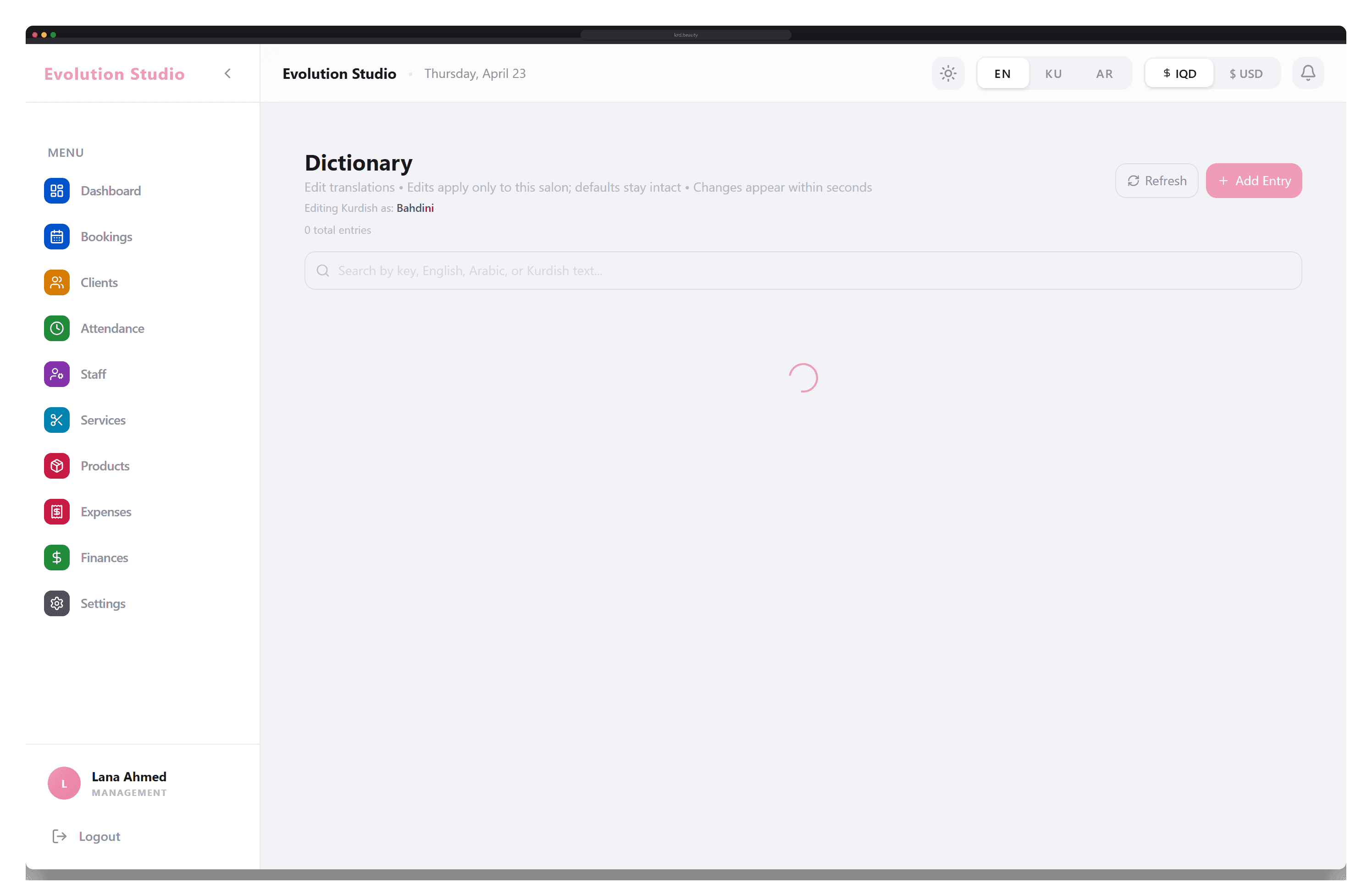Select the AR language option
The width and height of the screenshot is (1372, 895).
click(1104, 74)
